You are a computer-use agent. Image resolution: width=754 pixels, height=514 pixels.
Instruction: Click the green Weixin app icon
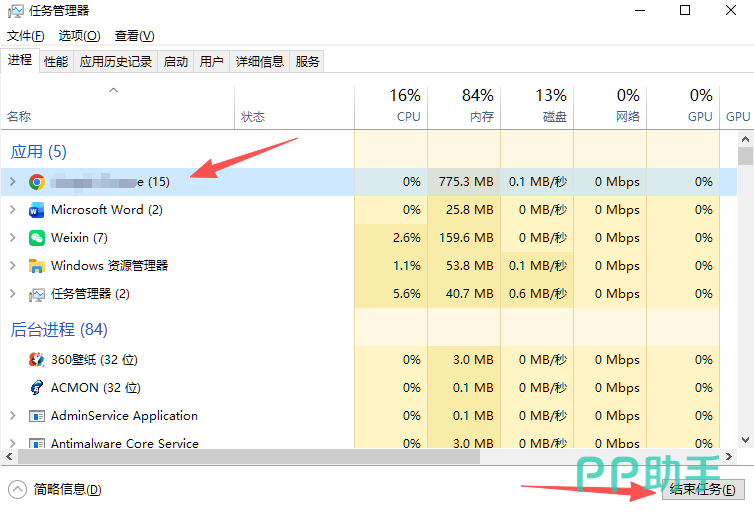tap(37, 238)
